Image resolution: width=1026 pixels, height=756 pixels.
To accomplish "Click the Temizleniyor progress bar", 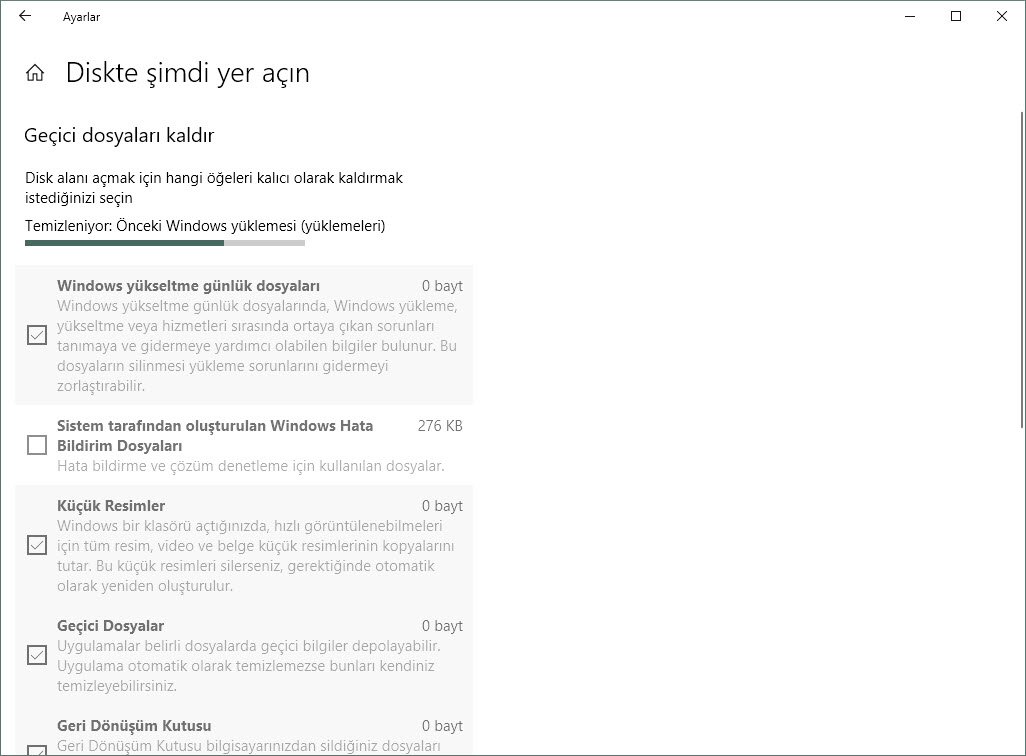I will click(x=165, y=242).
